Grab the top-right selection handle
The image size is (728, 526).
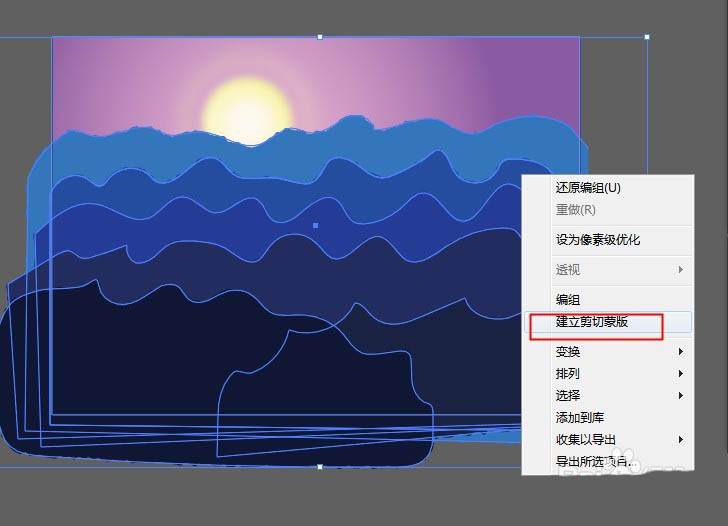pyautogui.click(x=647, y=37)
